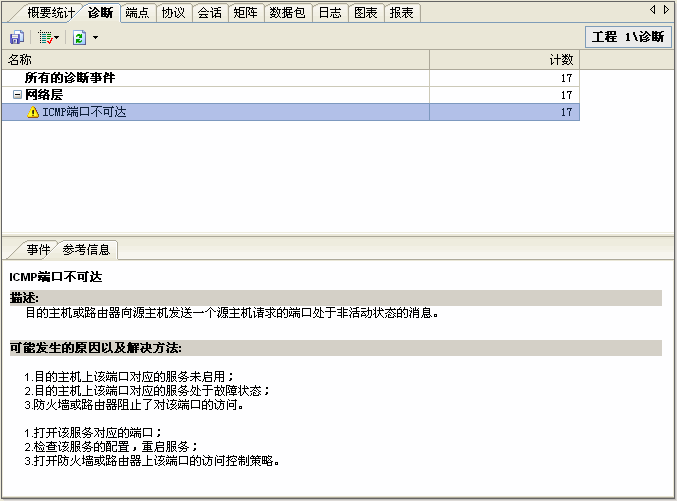
Task: Click the tab scroll left arrow
Action: click(653, 10)
